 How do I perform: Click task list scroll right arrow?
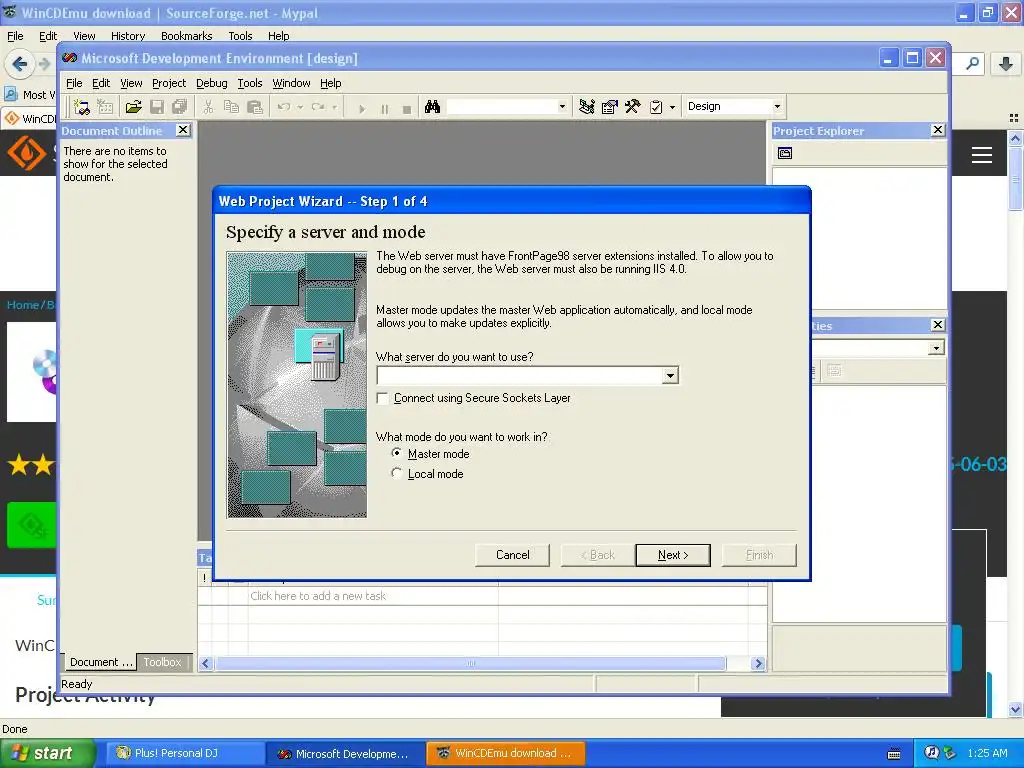(x=758, y=664)
